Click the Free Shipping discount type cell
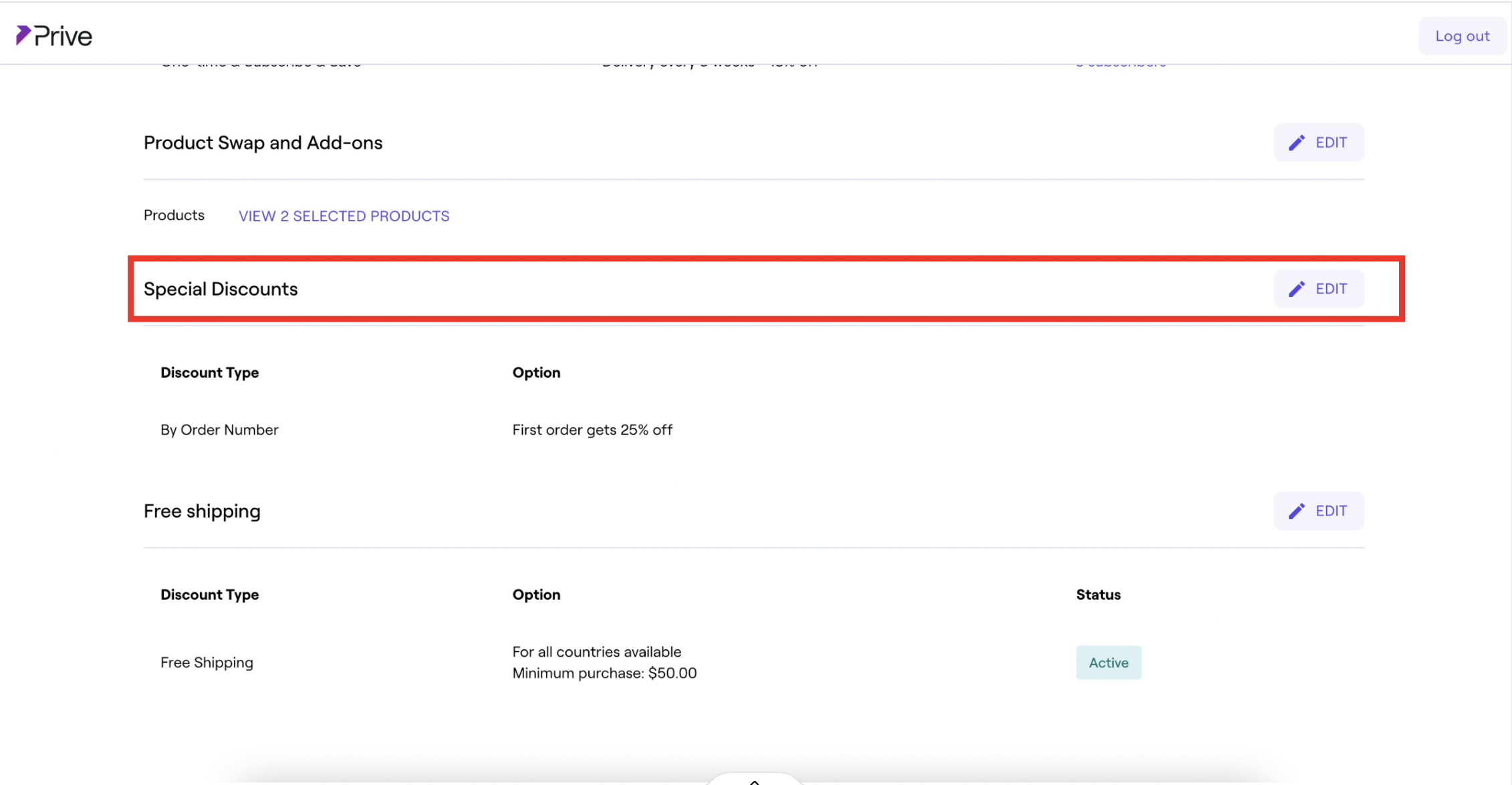The image size is (1512, 785). pyautogui.click(x=207, y=663)
